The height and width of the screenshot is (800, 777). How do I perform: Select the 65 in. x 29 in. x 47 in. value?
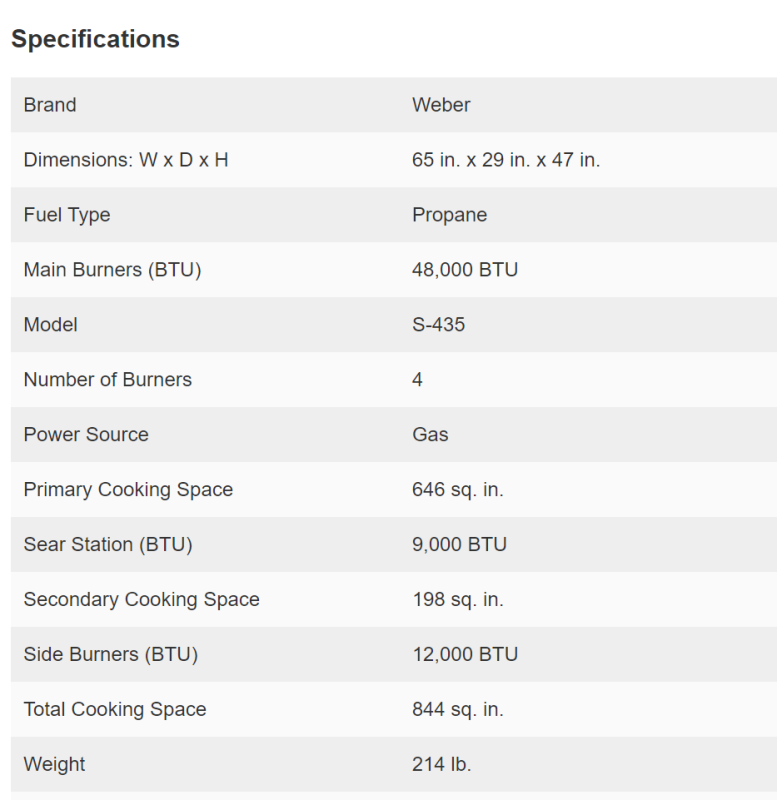pos(506,160)
